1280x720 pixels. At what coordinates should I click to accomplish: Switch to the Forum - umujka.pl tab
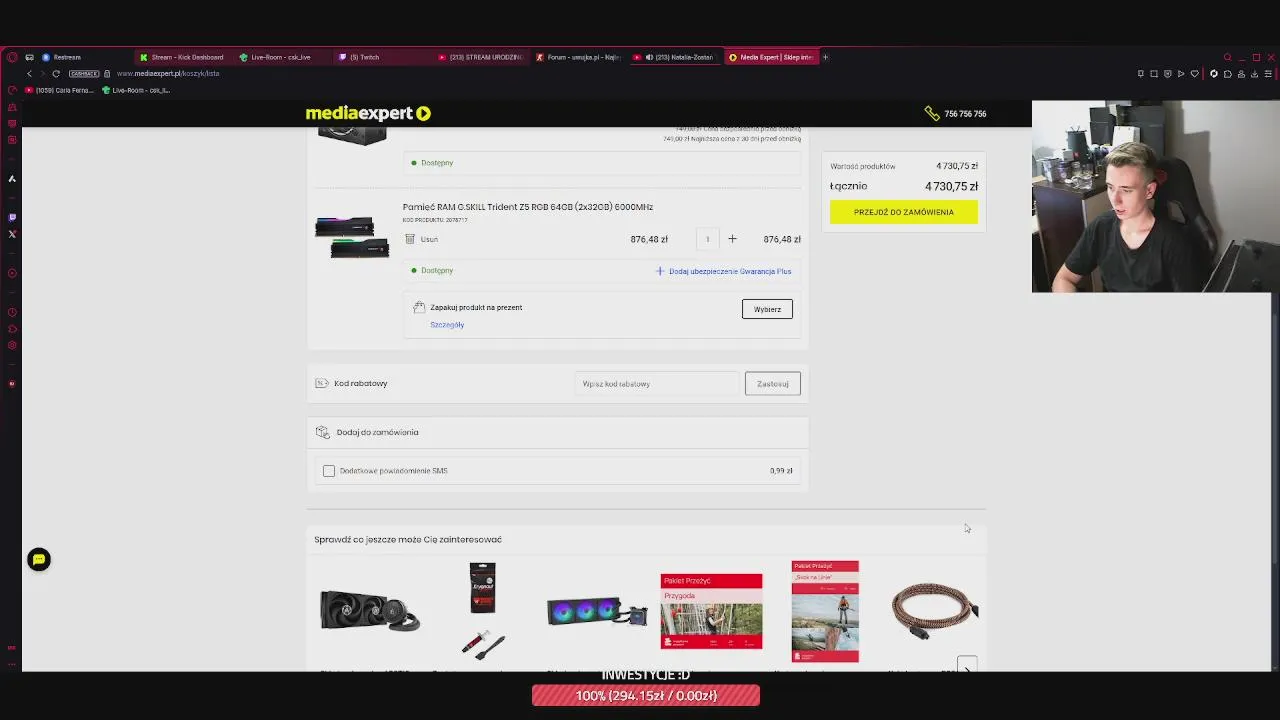pyautogui.click(x=579, y=57)
